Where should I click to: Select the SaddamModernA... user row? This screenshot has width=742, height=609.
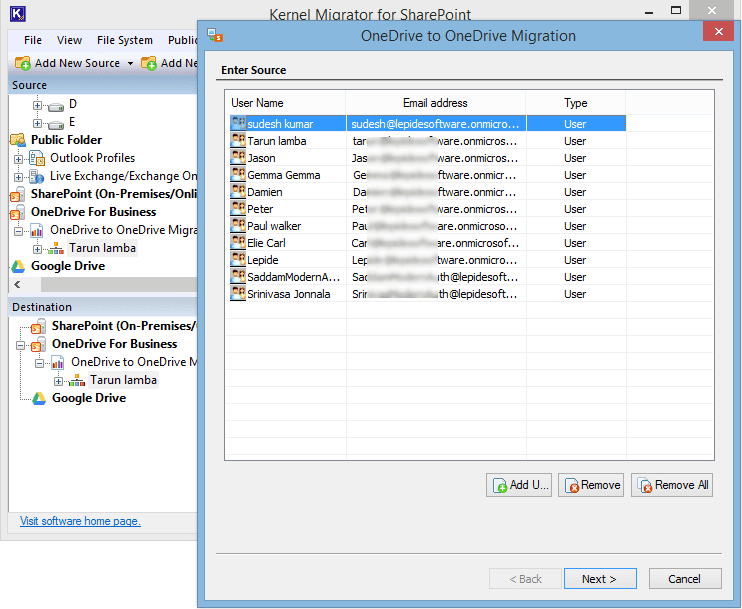[x=428, y=277]
